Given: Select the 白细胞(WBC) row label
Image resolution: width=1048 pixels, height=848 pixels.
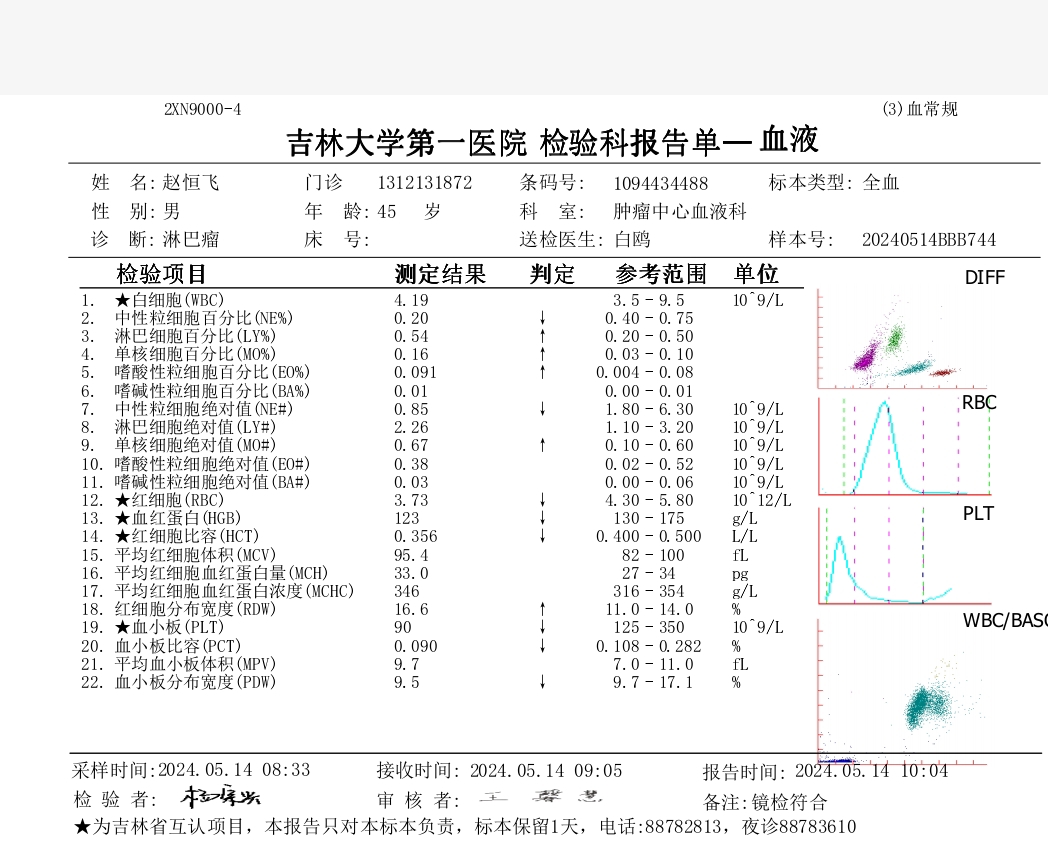Looking at the screenshot, I should coord(169,300).
